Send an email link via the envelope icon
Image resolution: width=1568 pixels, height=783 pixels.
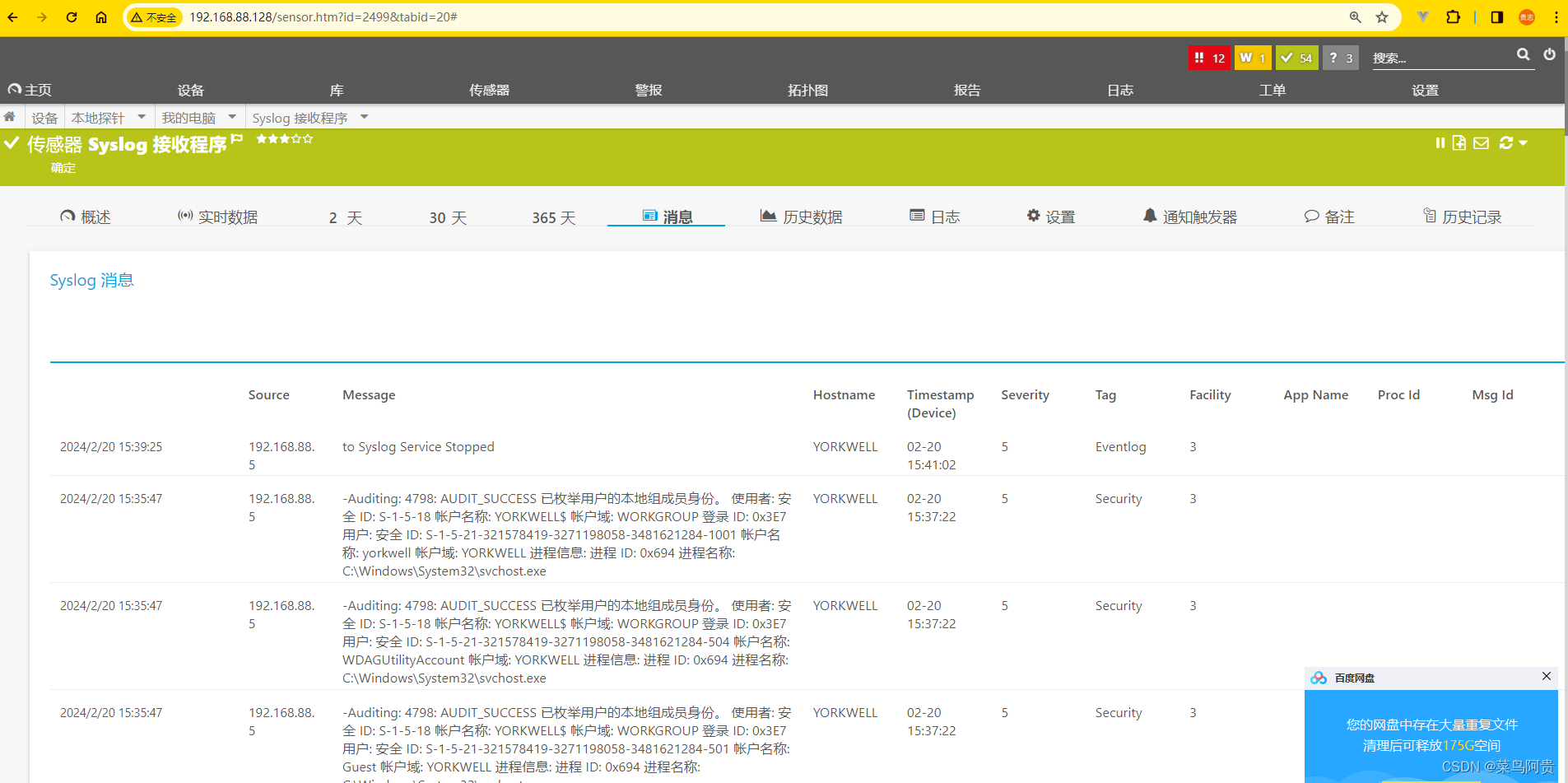point(1481,143)
